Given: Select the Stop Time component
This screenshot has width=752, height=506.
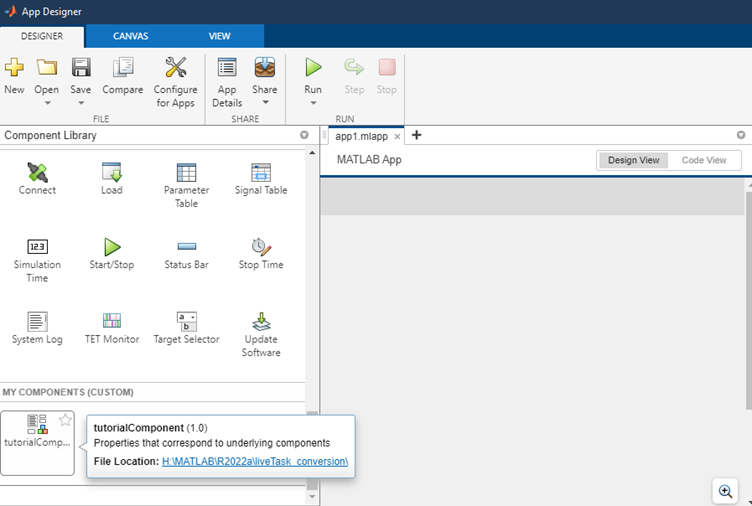Looking at the screenshot, I should click(261, 254).
